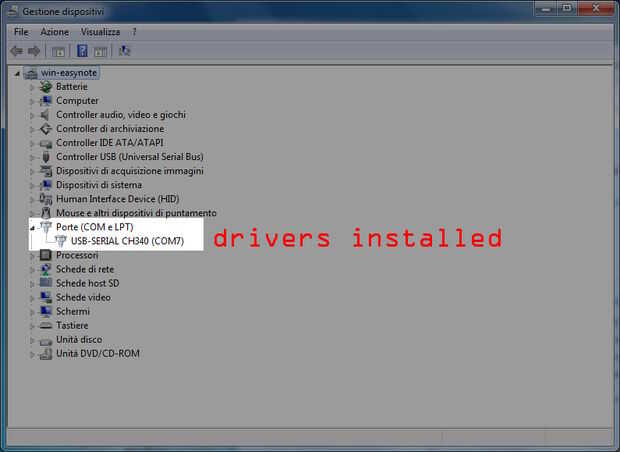Collapse the win-easynote root node
The width and height of the screenshot is (620, 452).
point(17,74)
